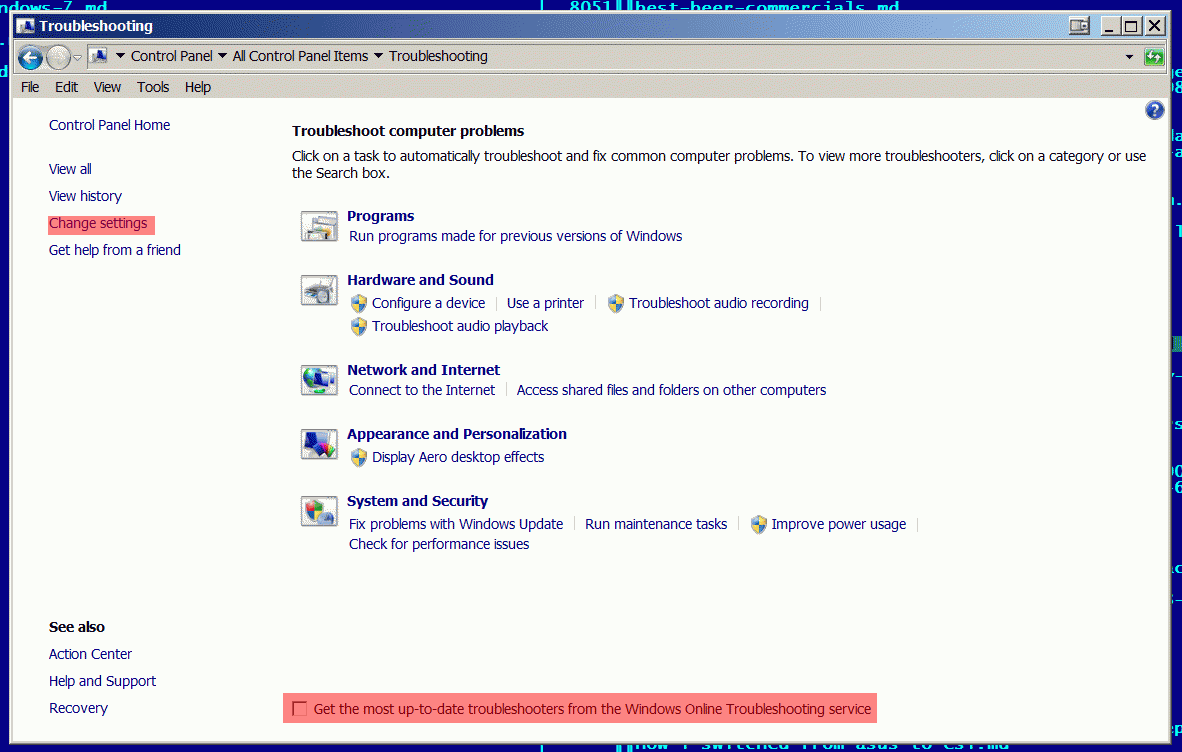Click the Forward navigation arrow button

[x=58, y=57]
